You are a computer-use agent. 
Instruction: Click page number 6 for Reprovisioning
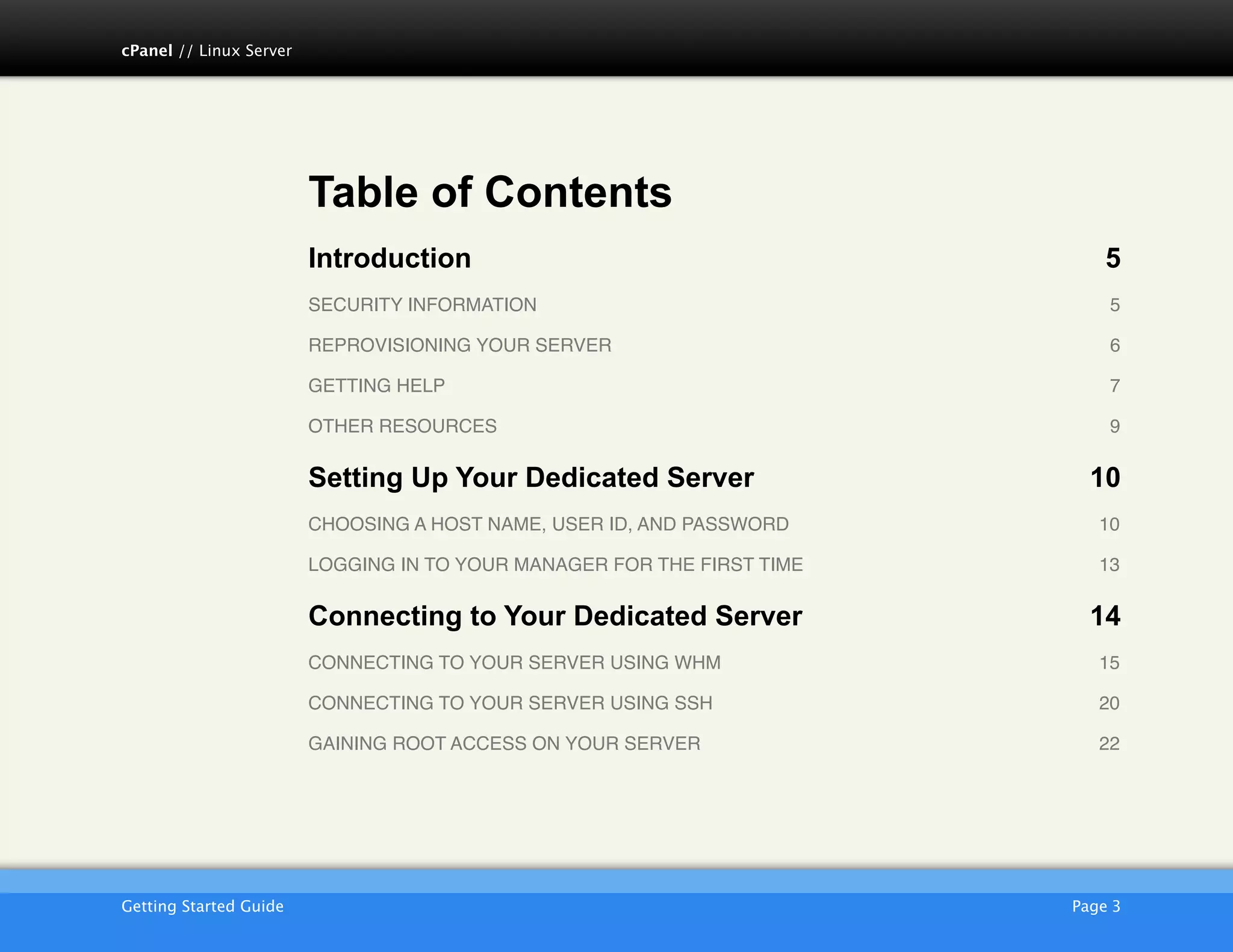(x=1114, y=345)
